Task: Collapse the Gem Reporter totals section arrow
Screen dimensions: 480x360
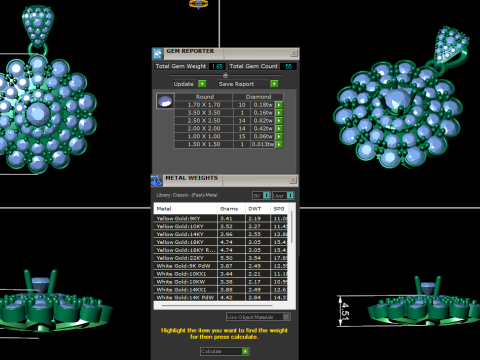Action: 225,75
